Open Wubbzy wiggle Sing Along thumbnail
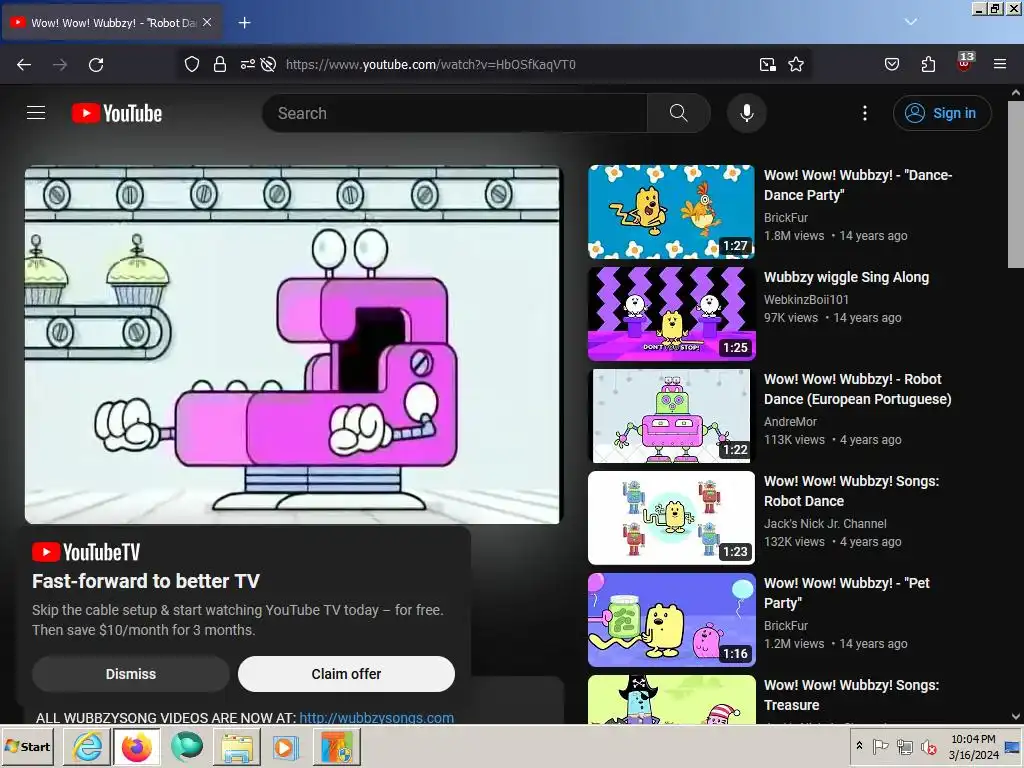 coord(671,313)
